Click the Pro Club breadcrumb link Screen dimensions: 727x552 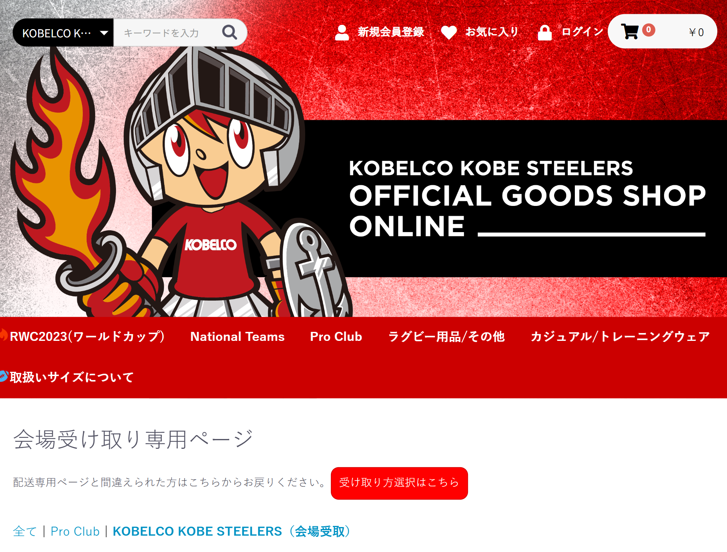tap(75, 531)
